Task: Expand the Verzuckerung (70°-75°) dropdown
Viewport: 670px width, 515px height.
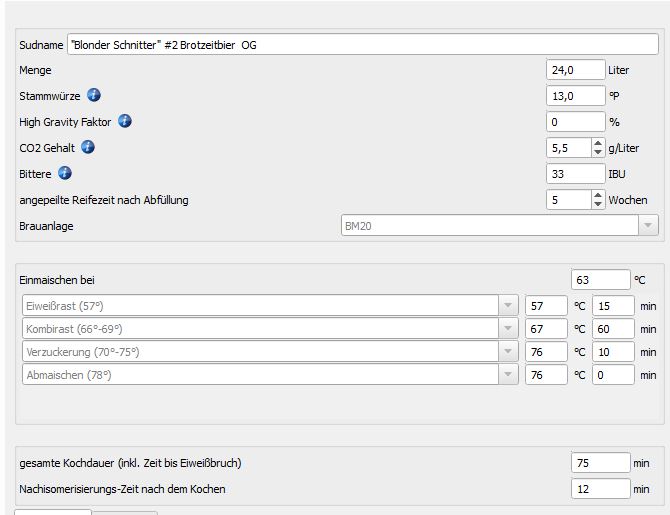Action: [509, 351]
